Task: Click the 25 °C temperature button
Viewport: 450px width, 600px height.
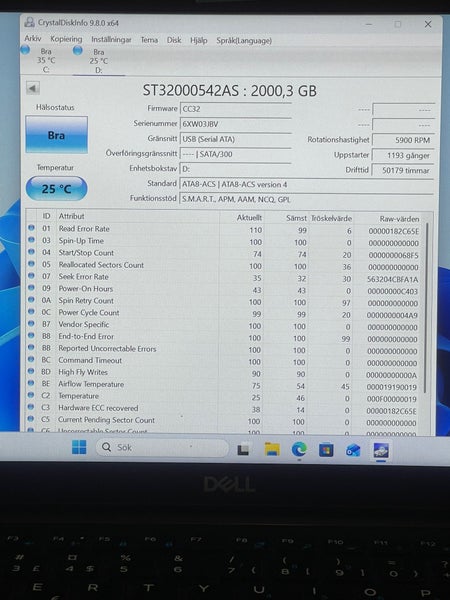Action: tap(56, 188)
